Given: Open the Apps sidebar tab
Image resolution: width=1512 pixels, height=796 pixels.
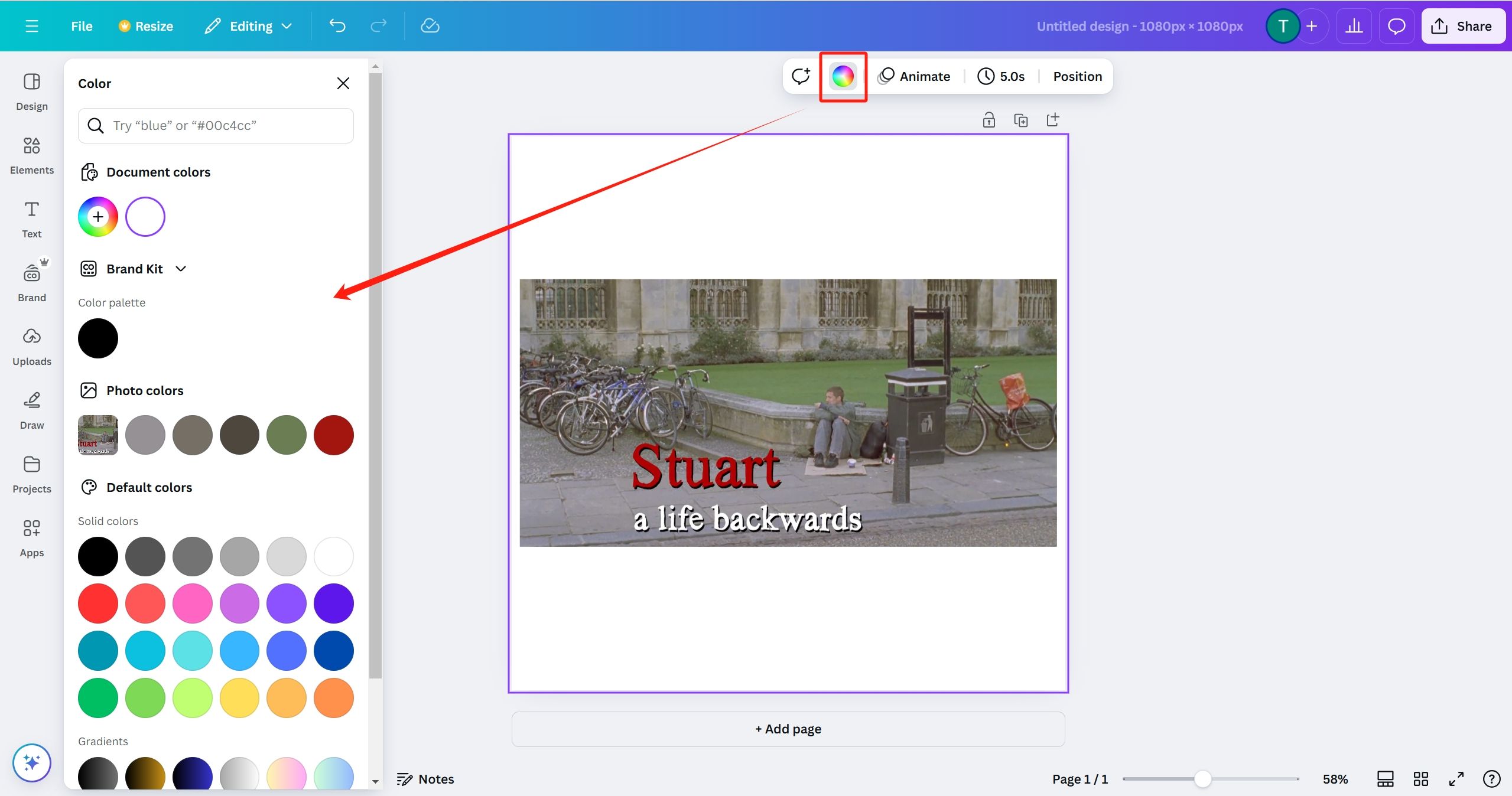Looking at the screenshot, I should pos(32,538).
